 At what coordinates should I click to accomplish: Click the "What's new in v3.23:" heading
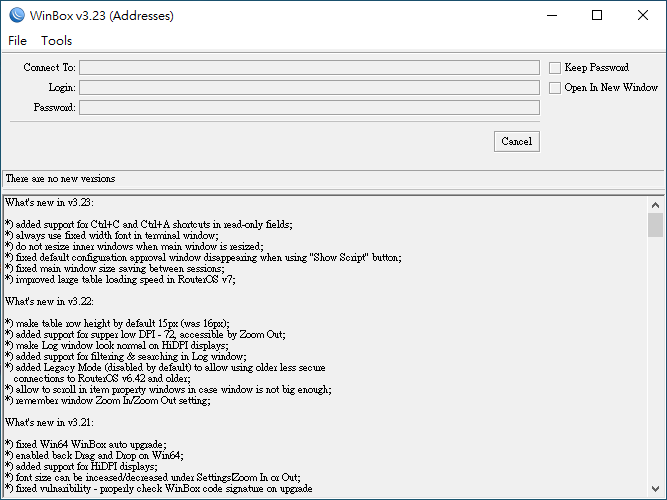pyautogui.click(x=49, y=203)
